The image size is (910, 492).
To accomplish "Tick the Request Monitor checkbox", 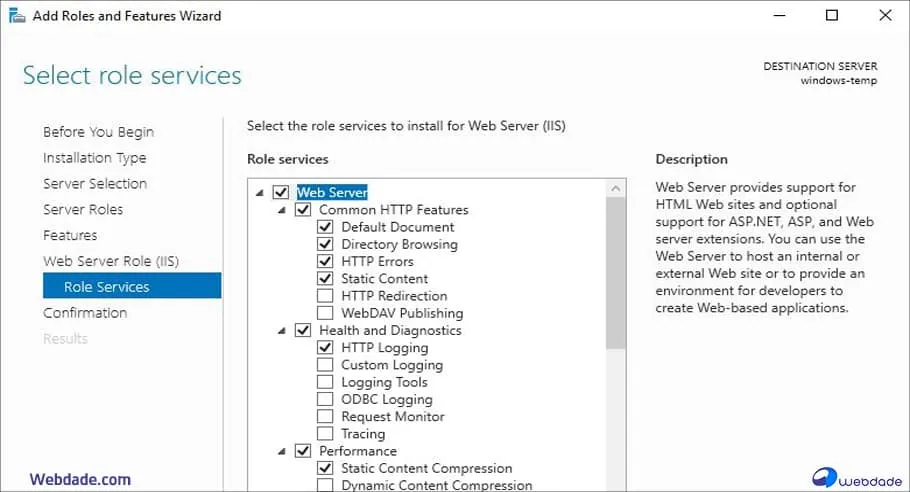I will 325,417.
